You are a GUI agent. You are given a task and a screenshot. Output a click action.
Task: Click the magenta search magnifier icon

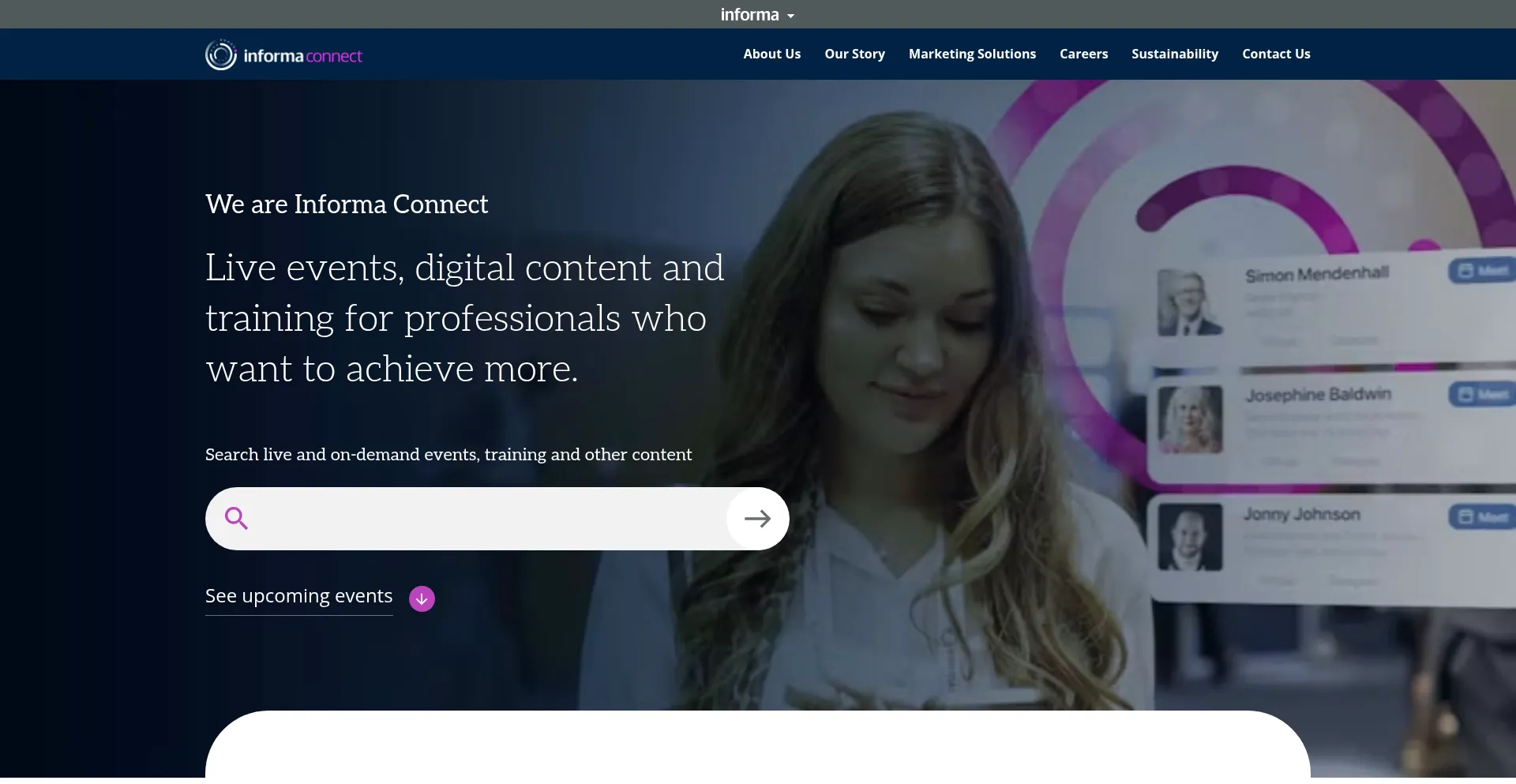point(236,518)
